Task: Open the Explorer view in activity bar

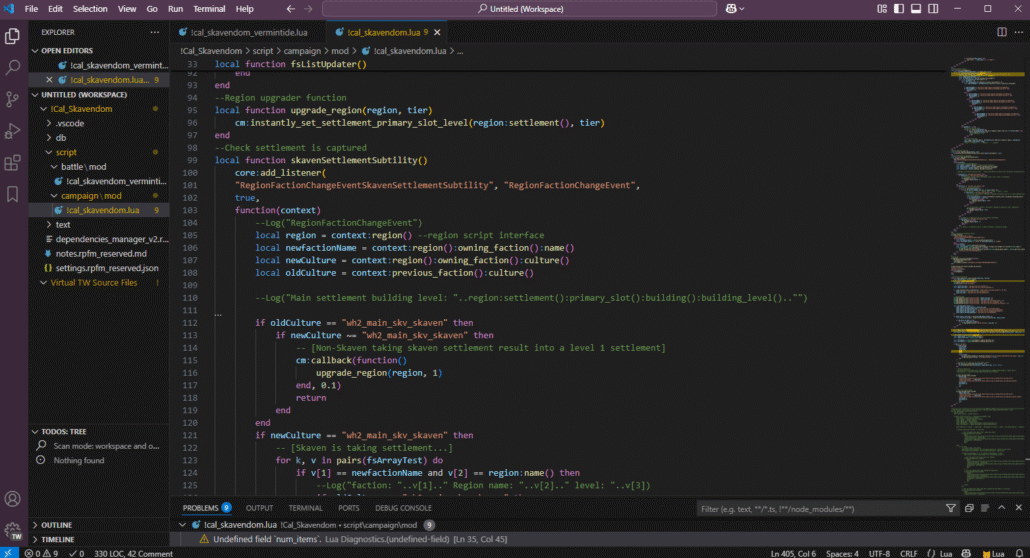Action: coord(12,35)
